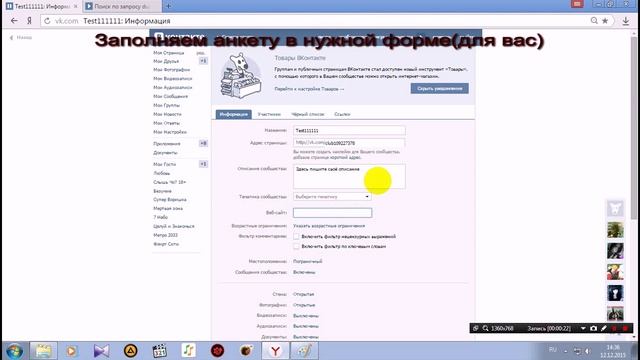
Task: Click the +1 counter next to Мои Гости
Action: pyautogui.click(x=203, y=164)
